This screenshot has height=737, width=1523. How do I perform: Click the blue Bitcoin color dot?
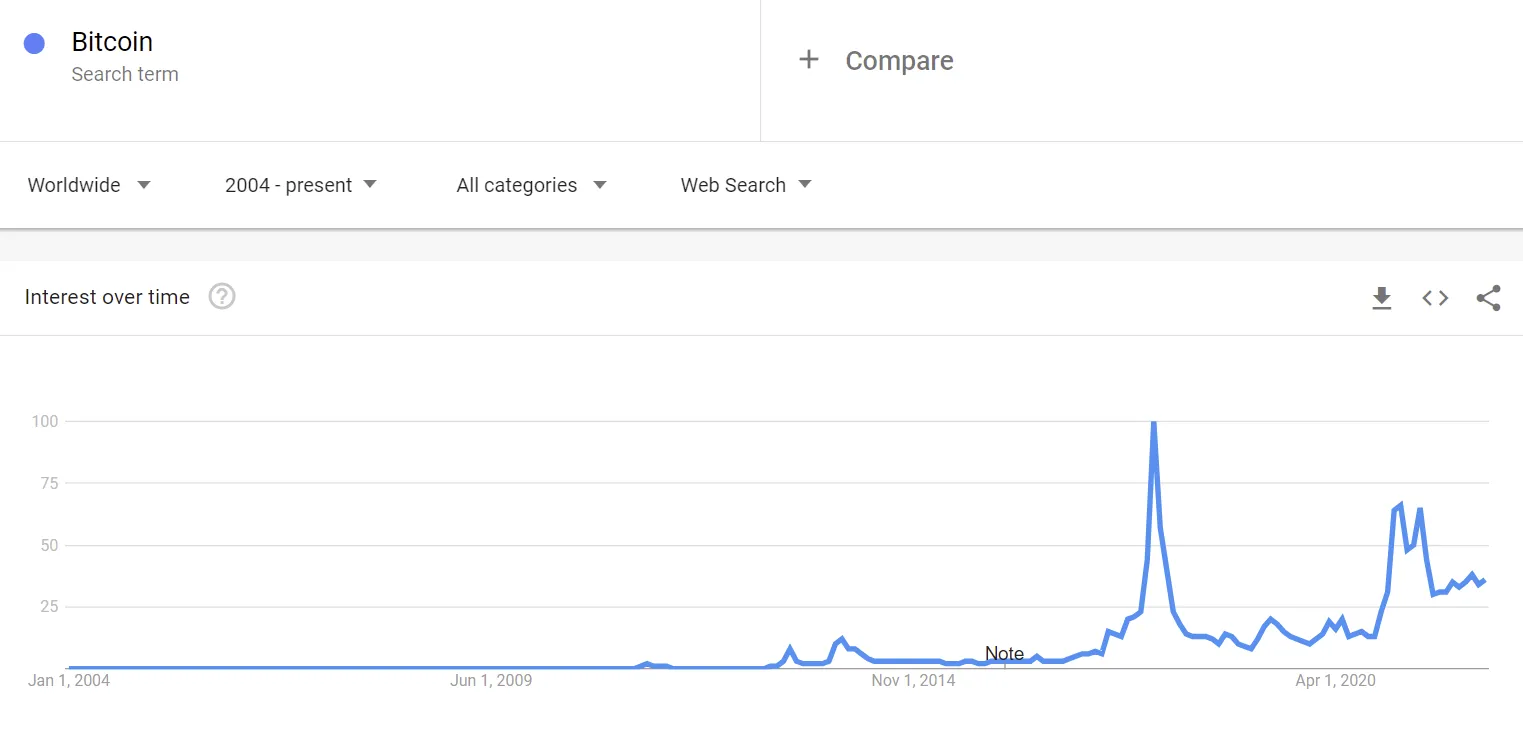(x=34, y=43)
